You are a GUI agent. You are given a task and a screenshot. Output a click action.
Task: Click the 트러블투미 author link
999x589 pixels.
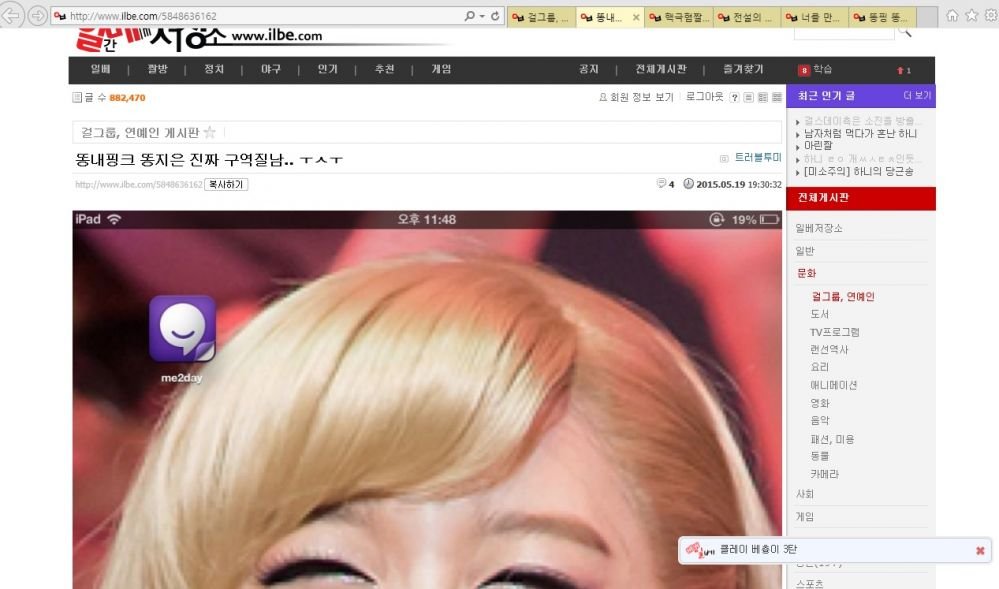758,157
